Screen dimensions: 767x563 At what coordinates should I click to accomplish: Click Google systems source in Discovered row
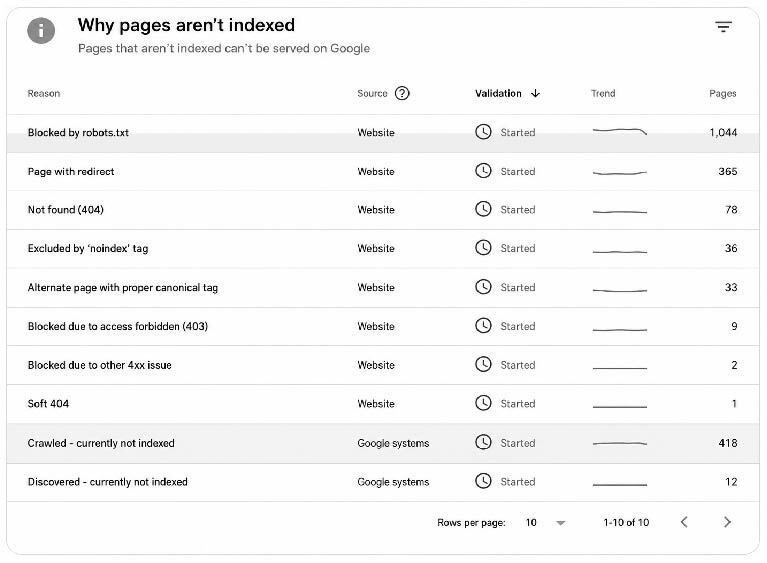pyautogui.click(x=393, y=482)
